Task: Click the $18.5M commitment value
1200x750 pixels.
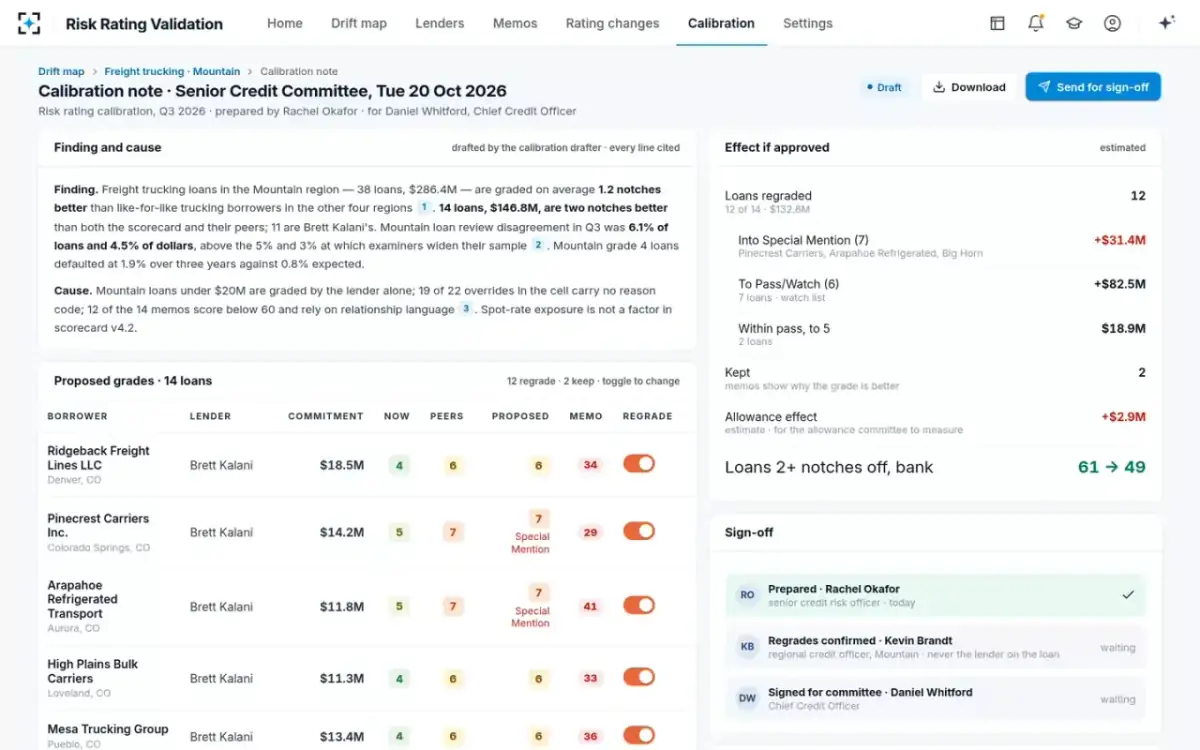Action: pos(342,465)
